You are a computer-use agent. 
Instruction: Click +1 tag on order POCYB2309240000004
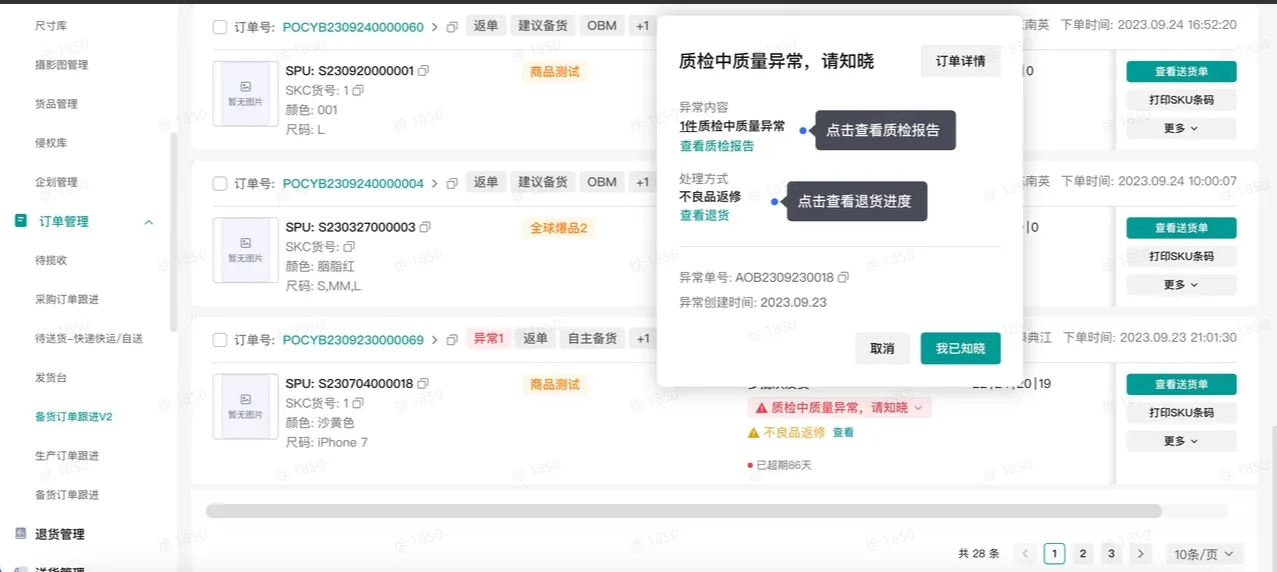coord(642,182)
